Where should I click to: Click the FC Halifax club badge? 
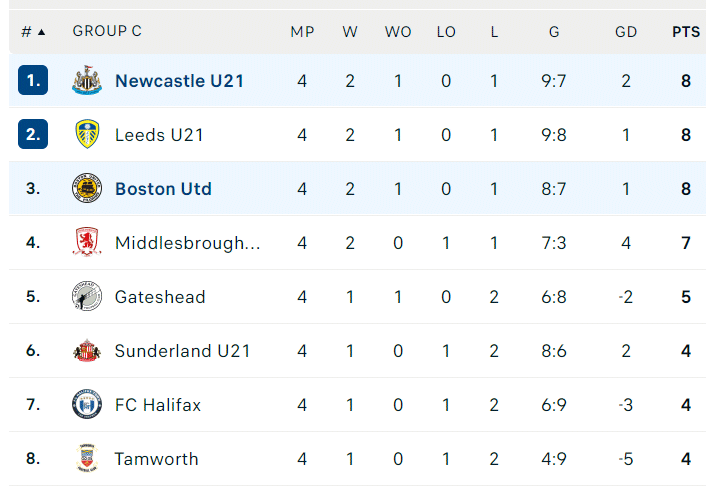[87, 404]
